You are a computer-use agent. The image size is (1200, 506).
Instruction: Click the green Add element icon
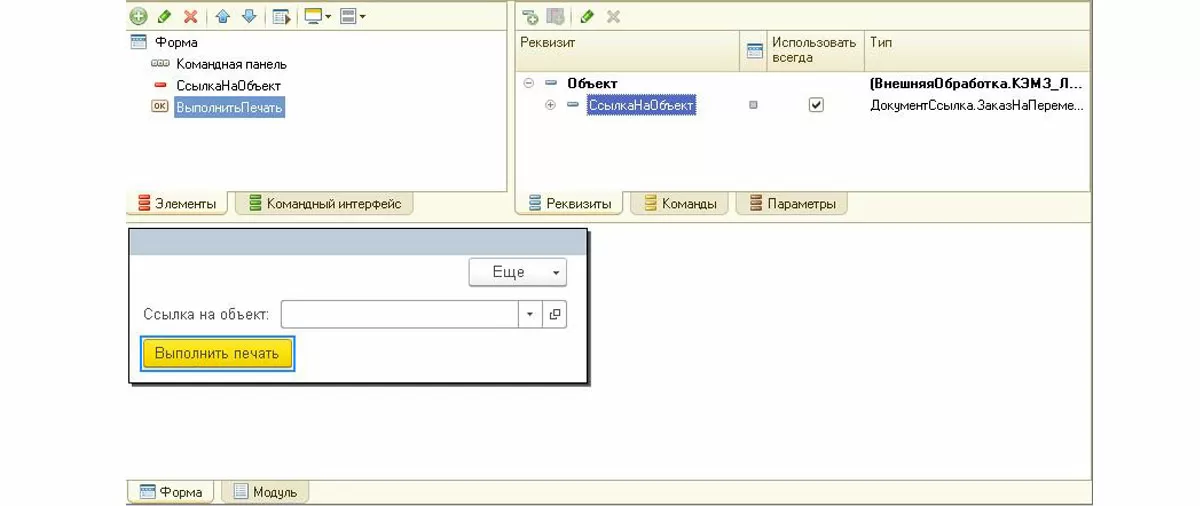point(139,17)
